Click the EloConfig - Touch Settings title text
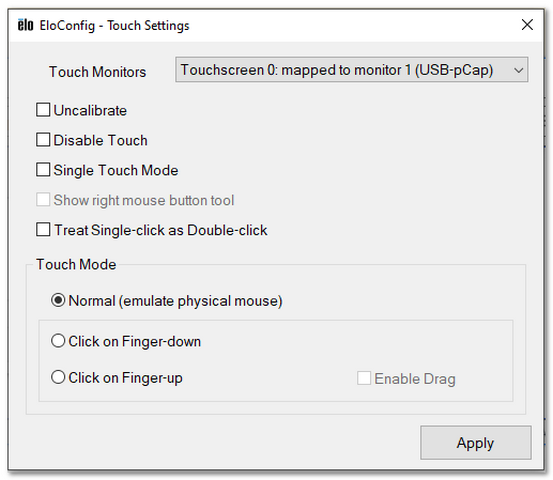Viewport: 553px width, 480px height. [114, 26]
